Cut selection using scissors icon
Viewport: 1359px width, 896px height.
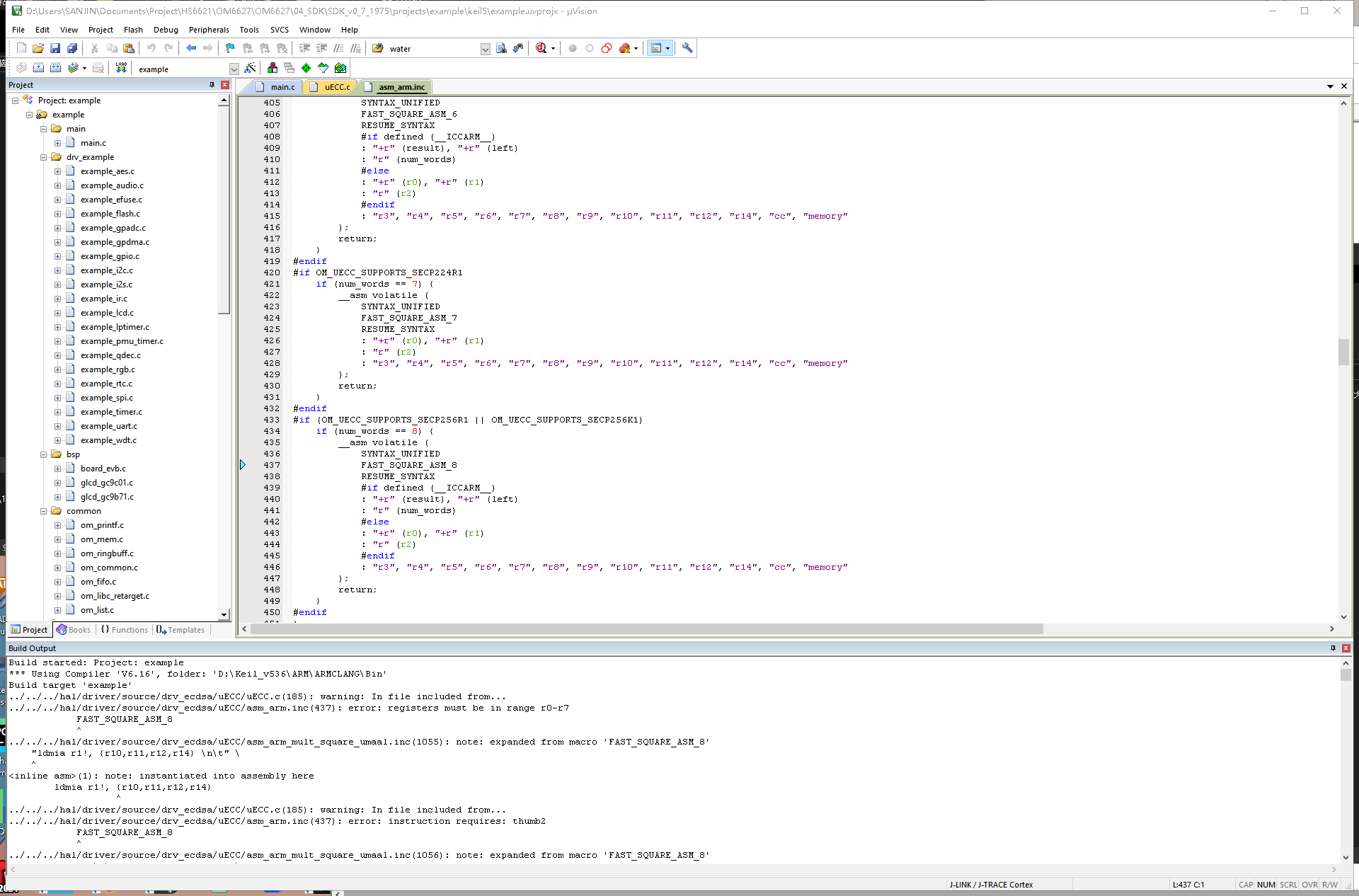pyautogui.click(x=94, y=48)
